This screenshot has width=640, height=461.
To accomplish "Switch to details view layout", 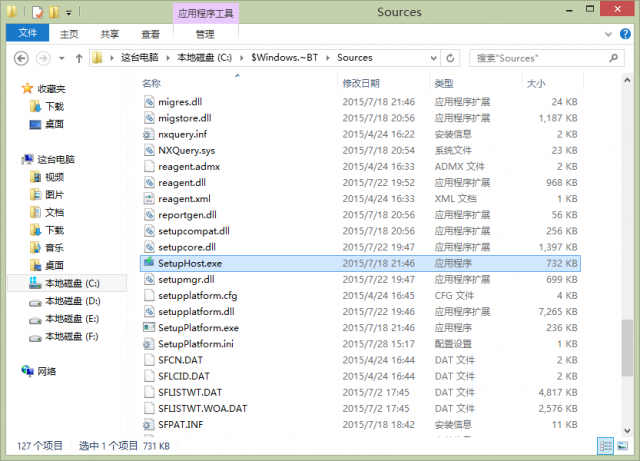I will [605, 446].
